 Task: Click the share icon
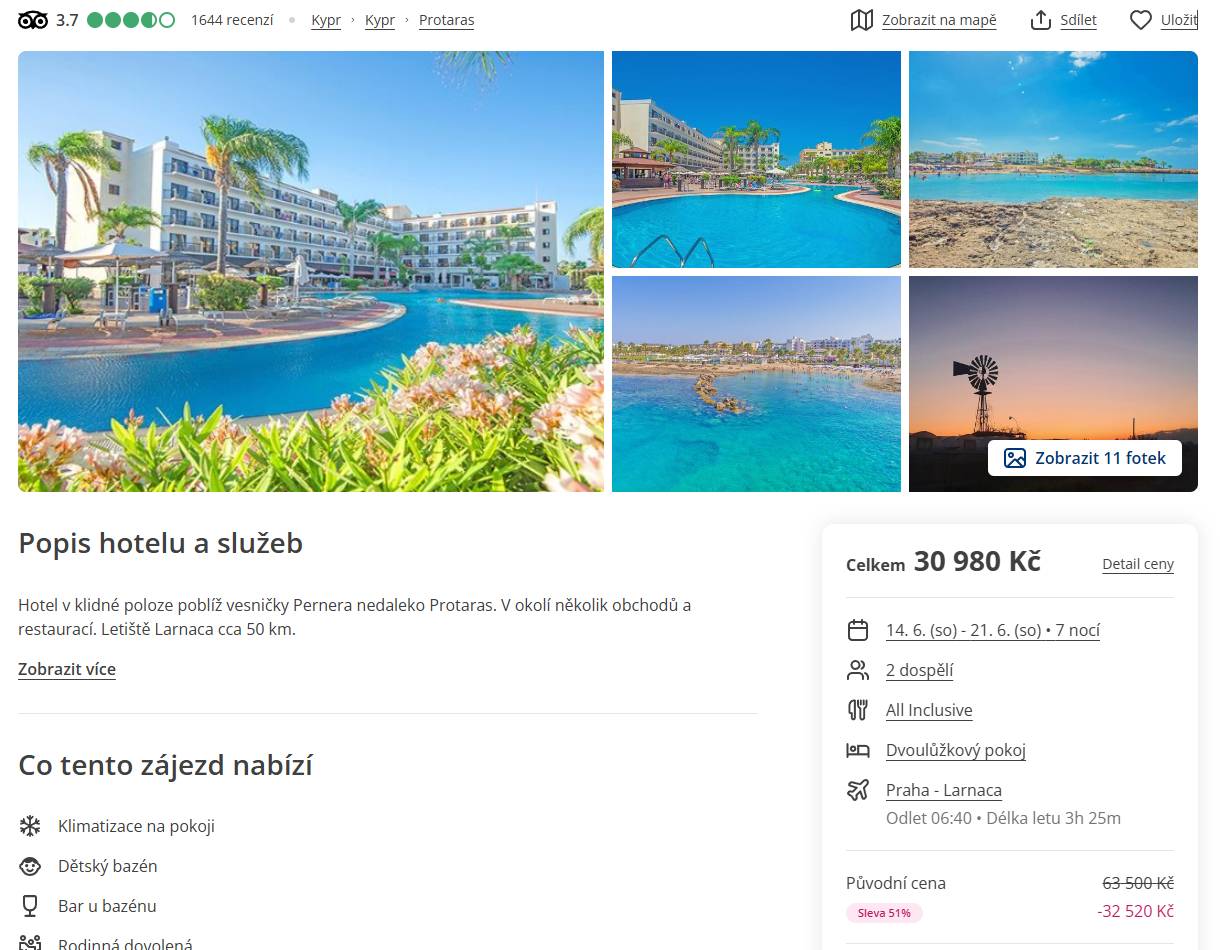click(1041, 20)
